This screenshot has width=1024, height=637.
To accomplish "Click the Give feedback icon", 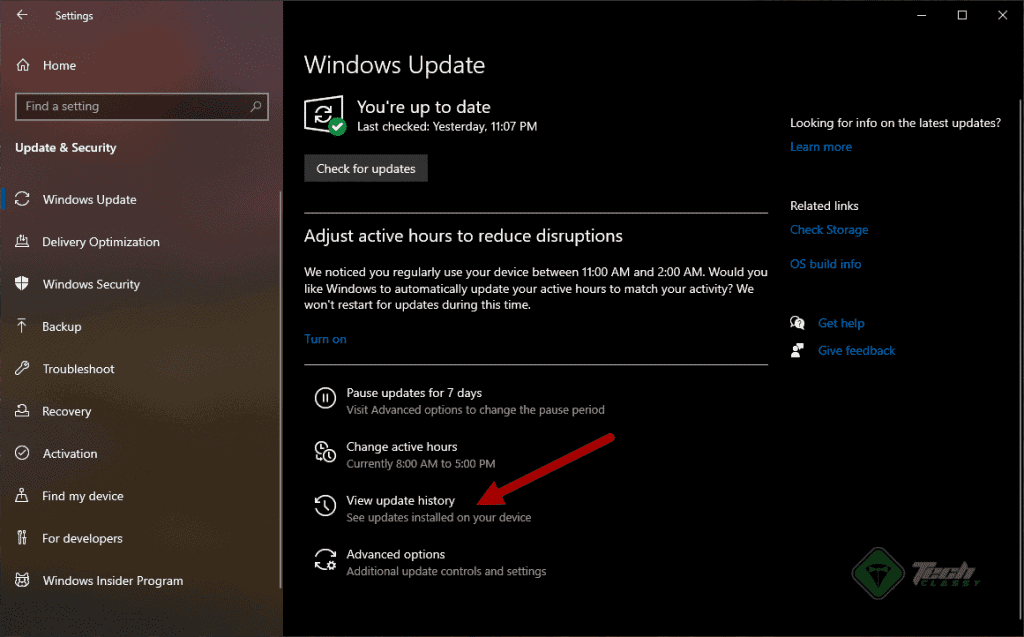I will [x=797, y=350].
